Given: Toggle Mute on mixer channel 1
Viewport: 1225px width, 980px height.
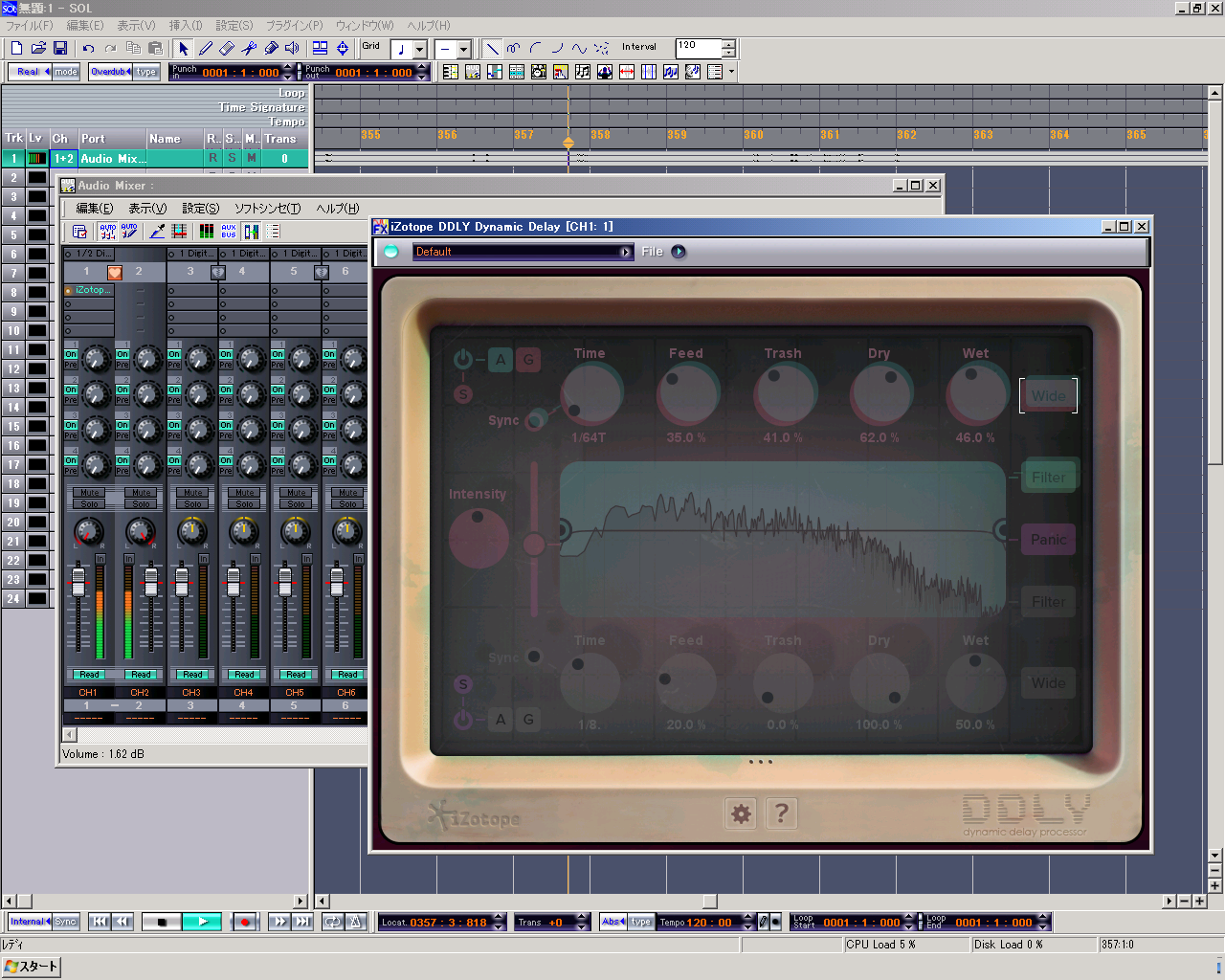Looking at the screenshot, I should point(90,493).
